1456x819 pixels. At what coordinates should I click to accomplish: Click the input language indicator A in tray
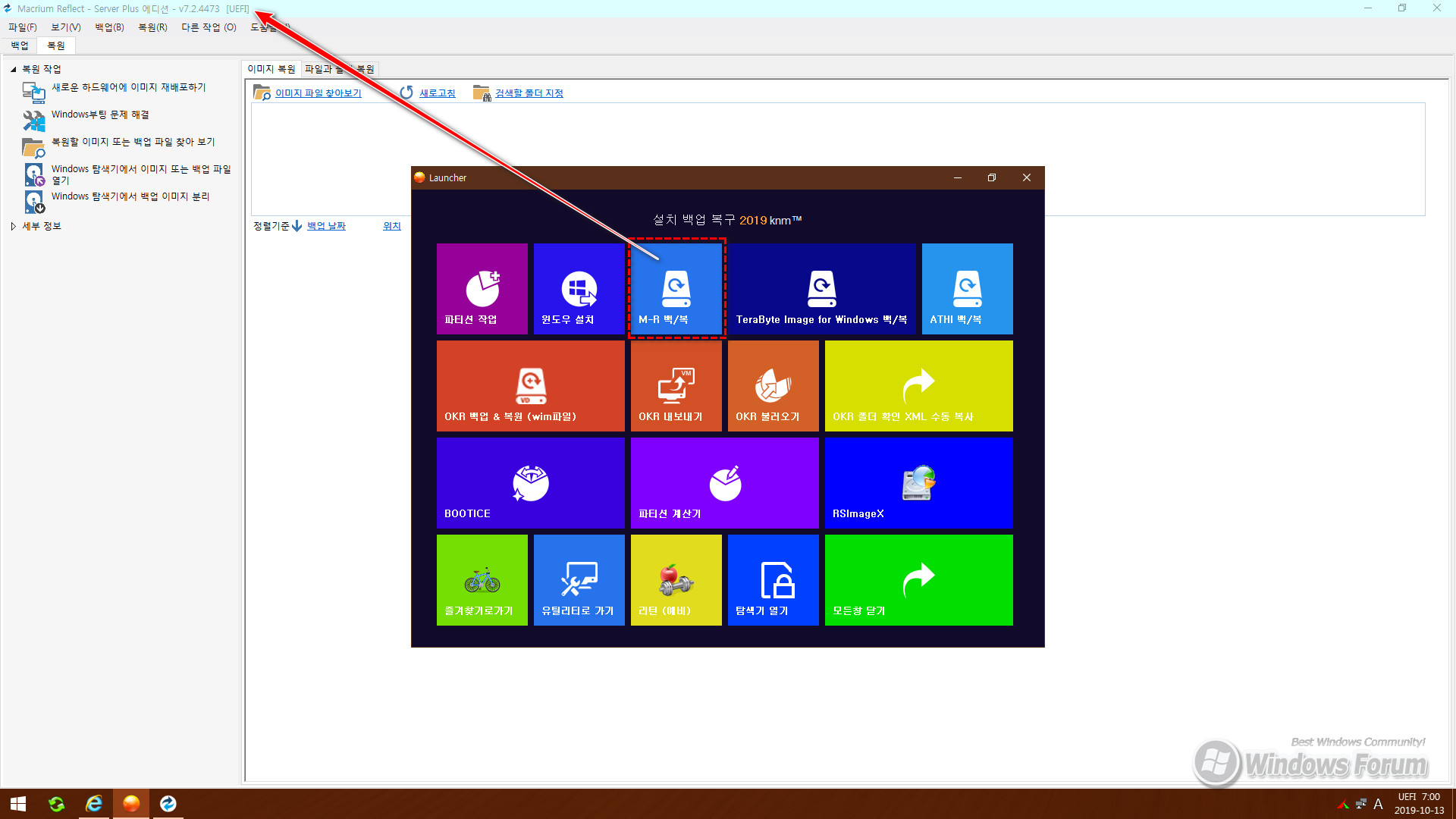[x=1378, y=804]
